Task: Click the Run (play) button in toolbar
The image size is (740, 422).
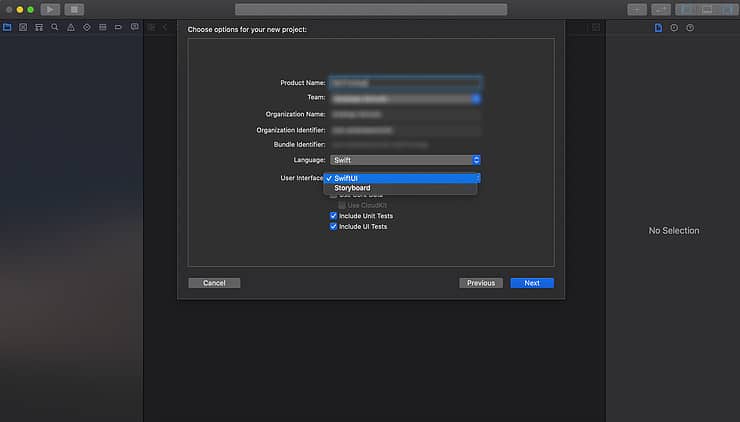Action: (x=49, y=9)
